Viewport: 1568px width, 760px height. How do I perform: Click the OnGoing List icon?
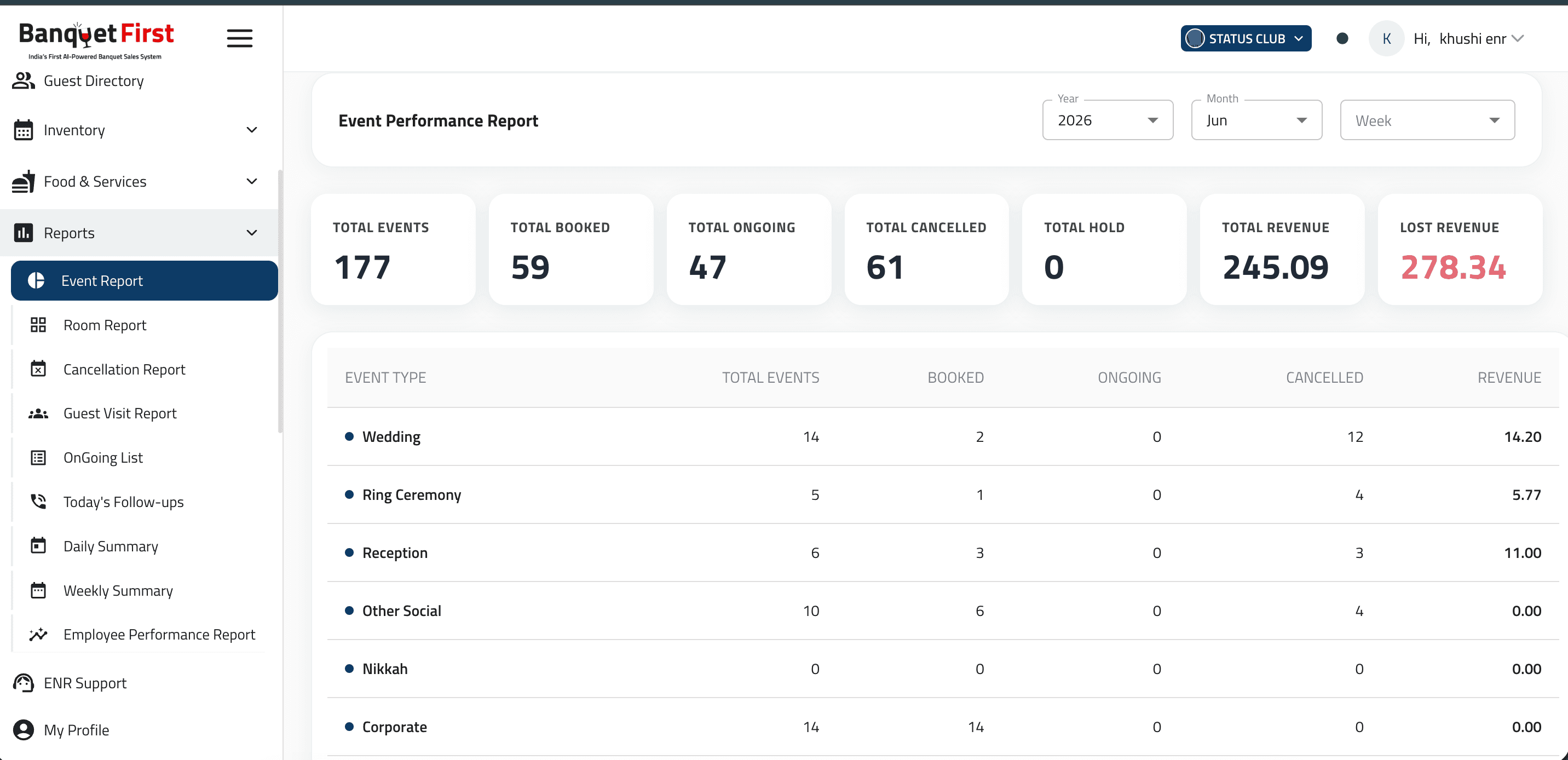pyautogui.click(x=38, y=457)
